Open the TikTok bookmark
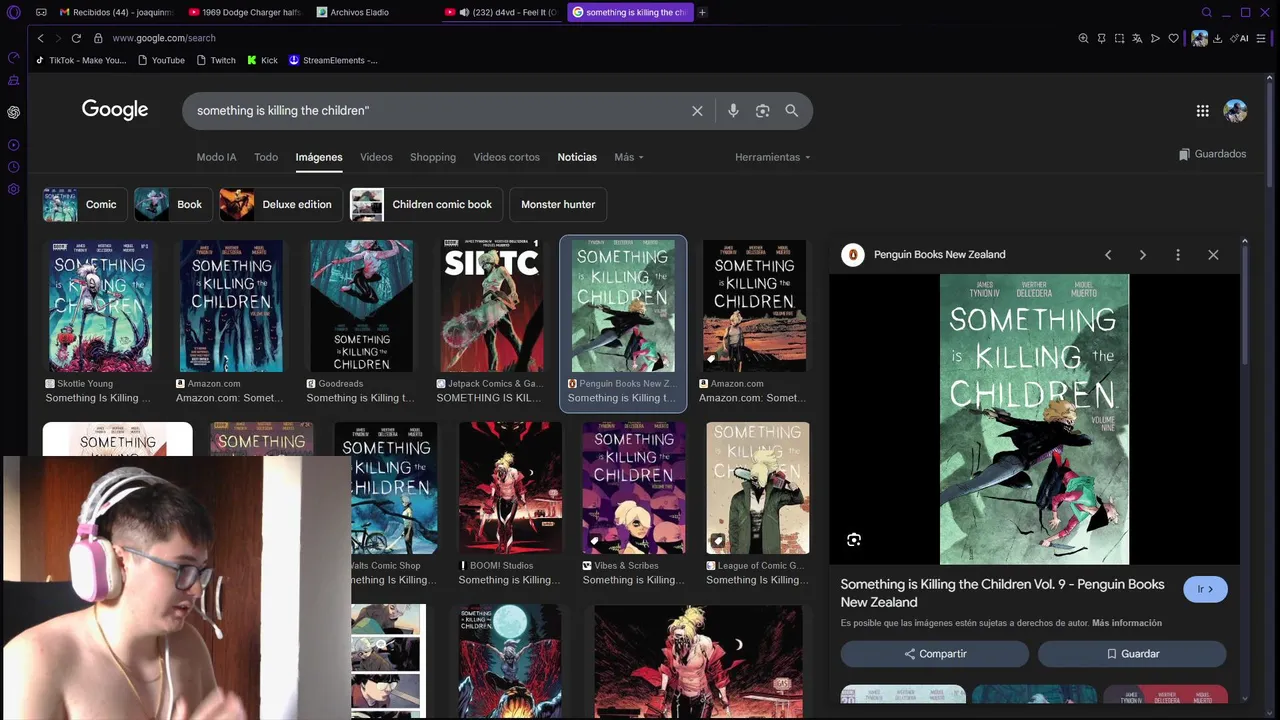1280x720 pixels. (81, 60)
